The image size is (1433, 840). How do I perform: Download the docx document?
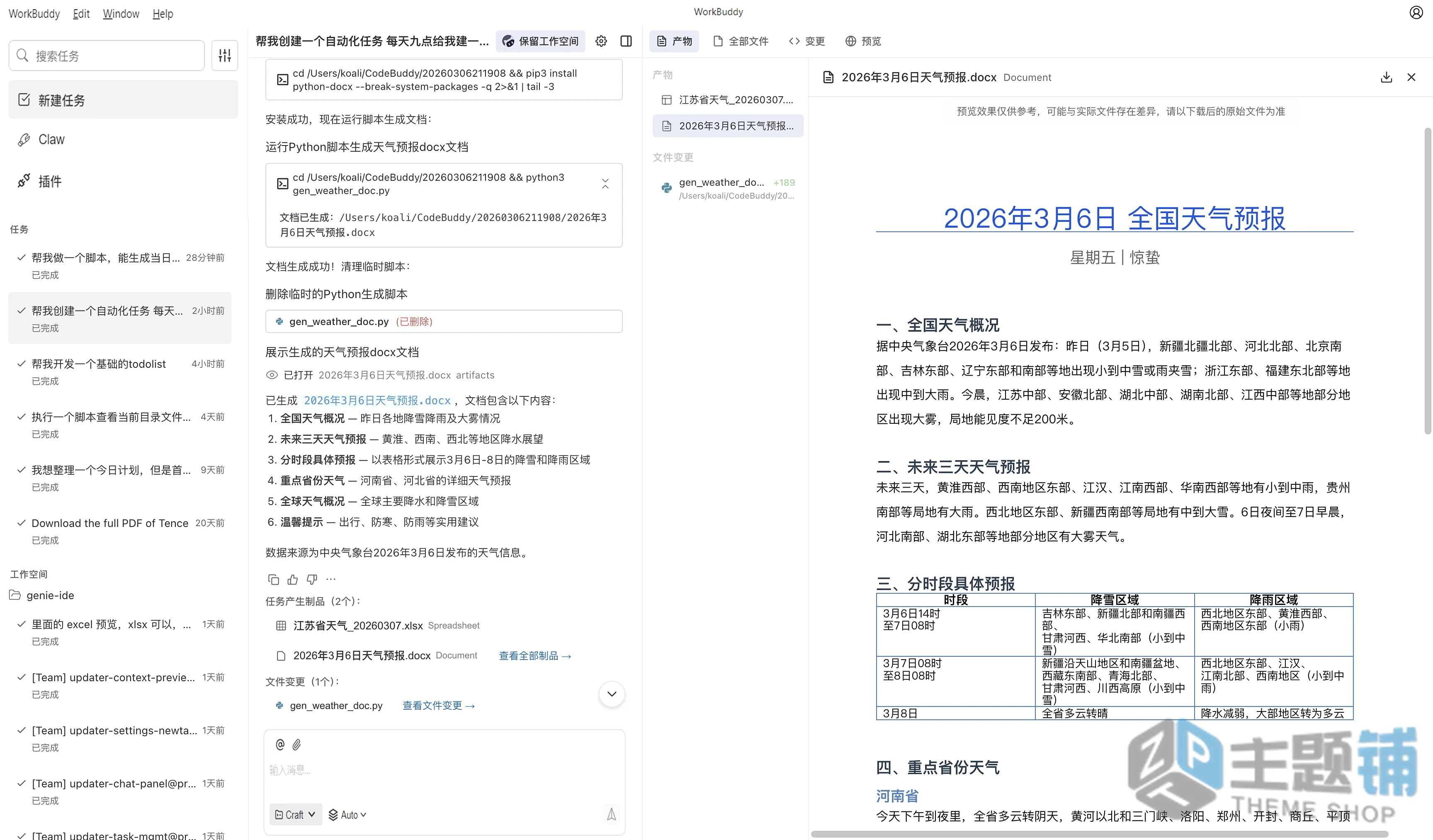[1387, 78]
